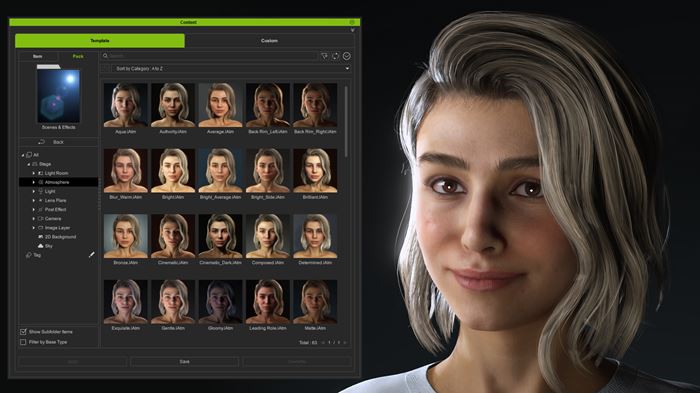
Task: Click the pencil edit icon beside Tag
Action: pyautogui.click(x=92, y=255)
